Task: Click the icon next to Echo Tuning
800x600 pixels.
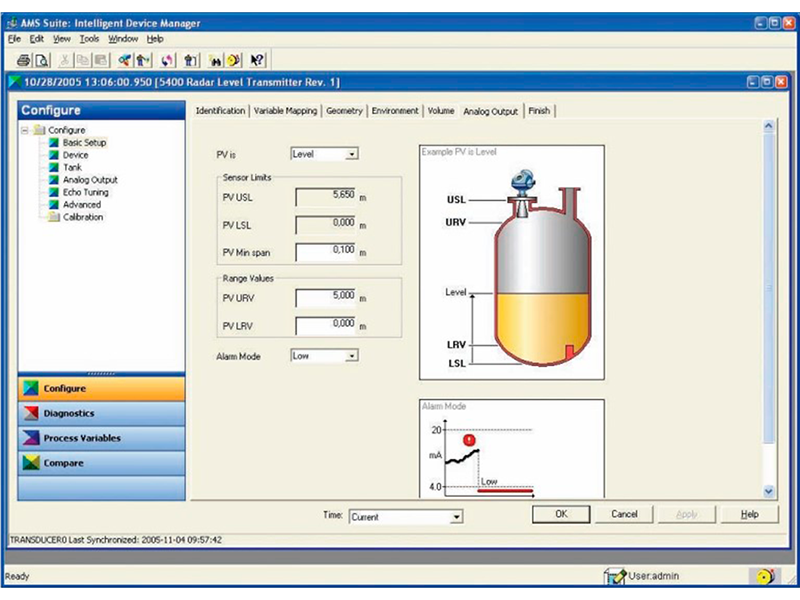Action: [54, 192]
